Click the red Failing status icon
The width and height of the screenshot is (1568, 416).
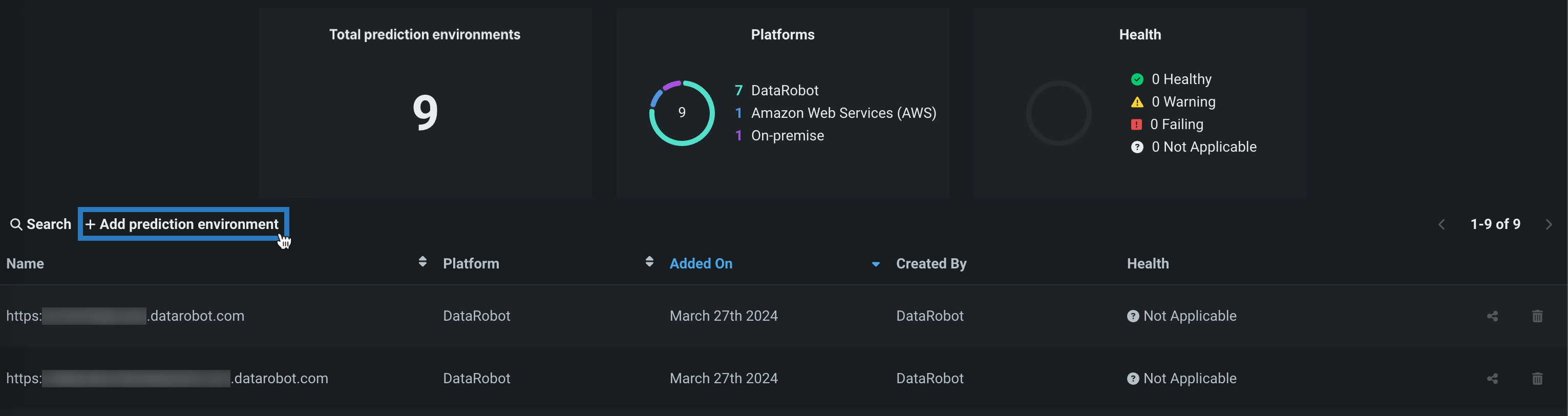click(x=1136, y=124)
